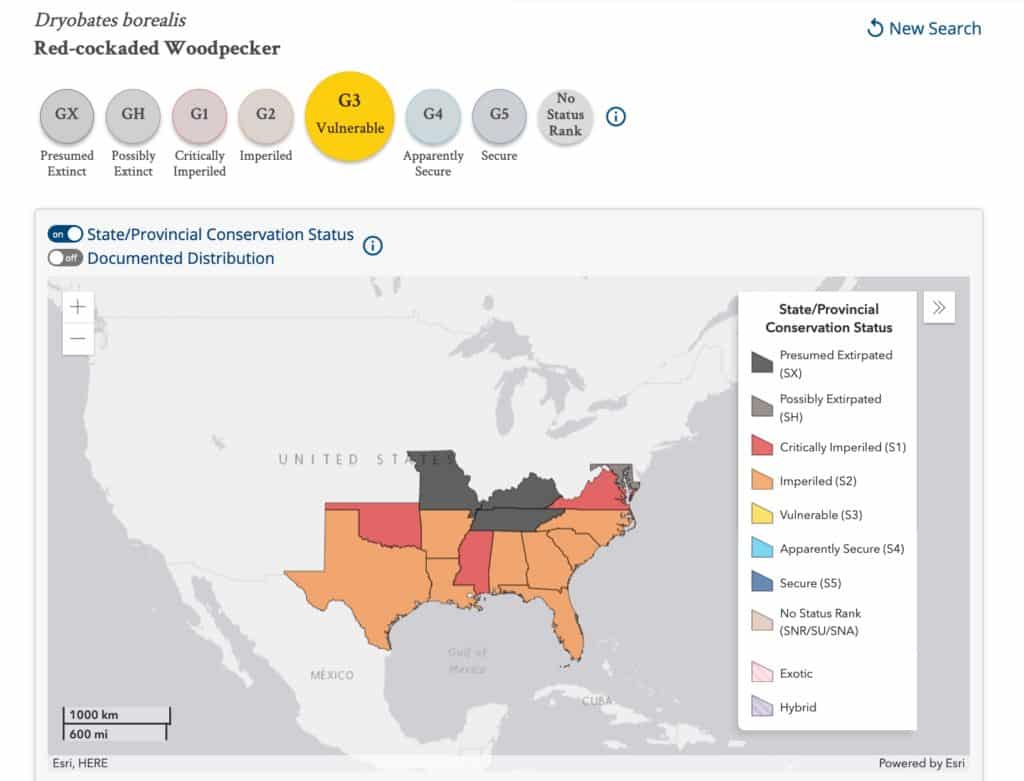This screenshot has width=1024, height=781.
Task: Open info icon next to the Conservation Status toggle
Action: [373, 245]
